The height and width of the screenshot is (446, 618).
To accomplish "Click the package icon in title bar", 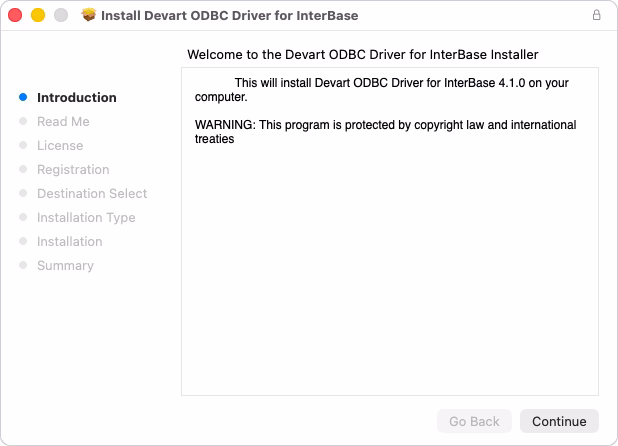I will click(x=89, y=15).
